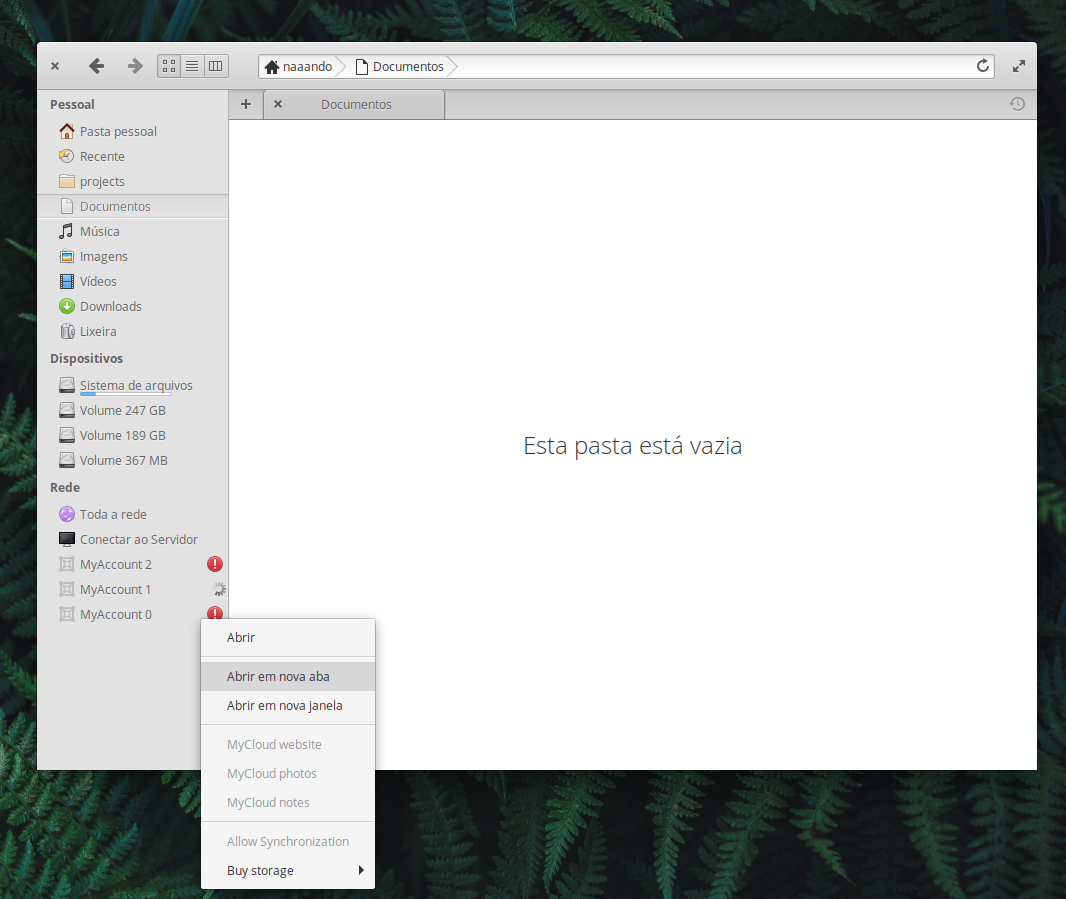Go back to the previous folder
Image resolution: width=1066 pixels, height=899 pixels.
pos(97,66)
